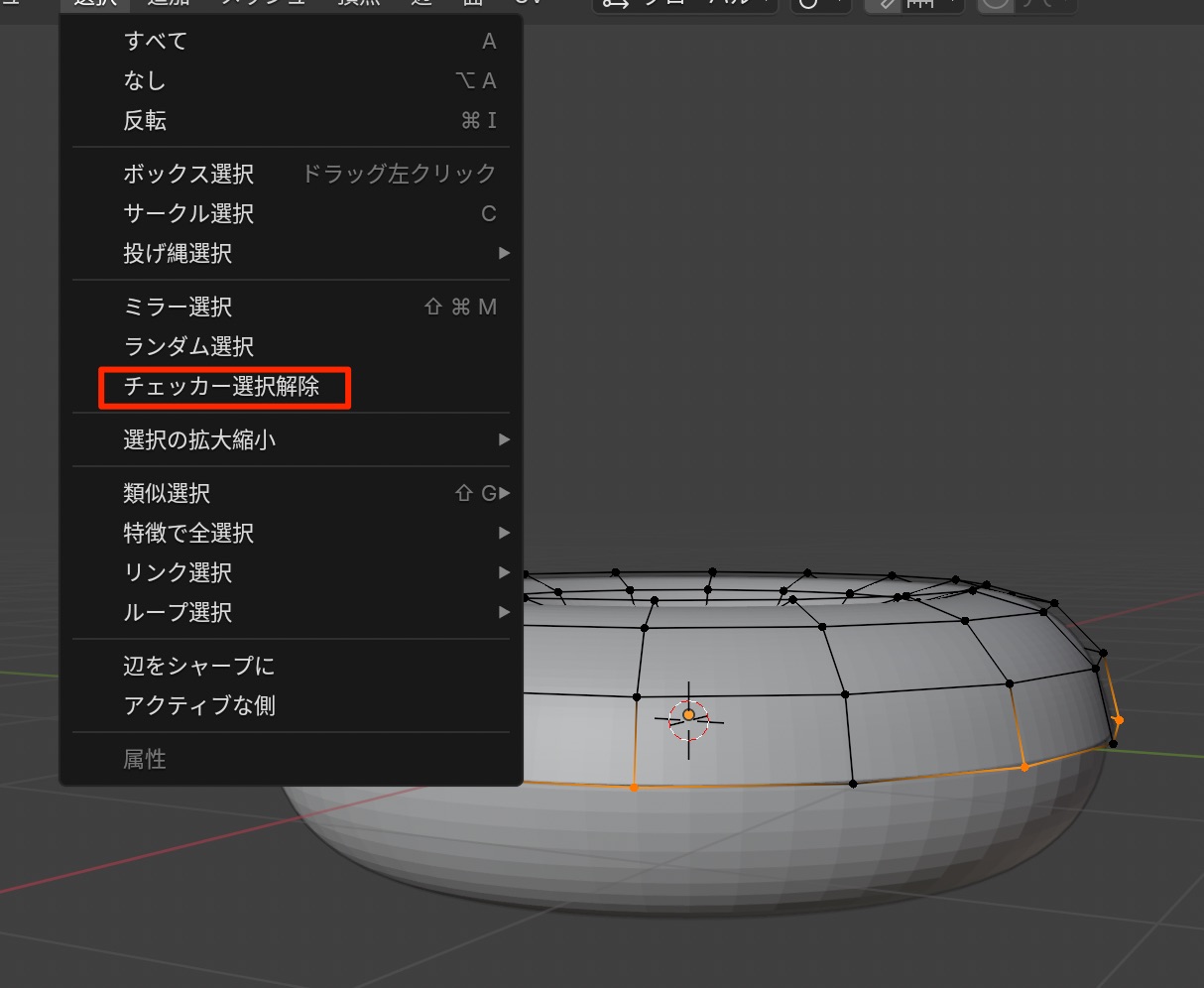Click the leftmost selected orange vertex
1204x988 pixels.
635,788
